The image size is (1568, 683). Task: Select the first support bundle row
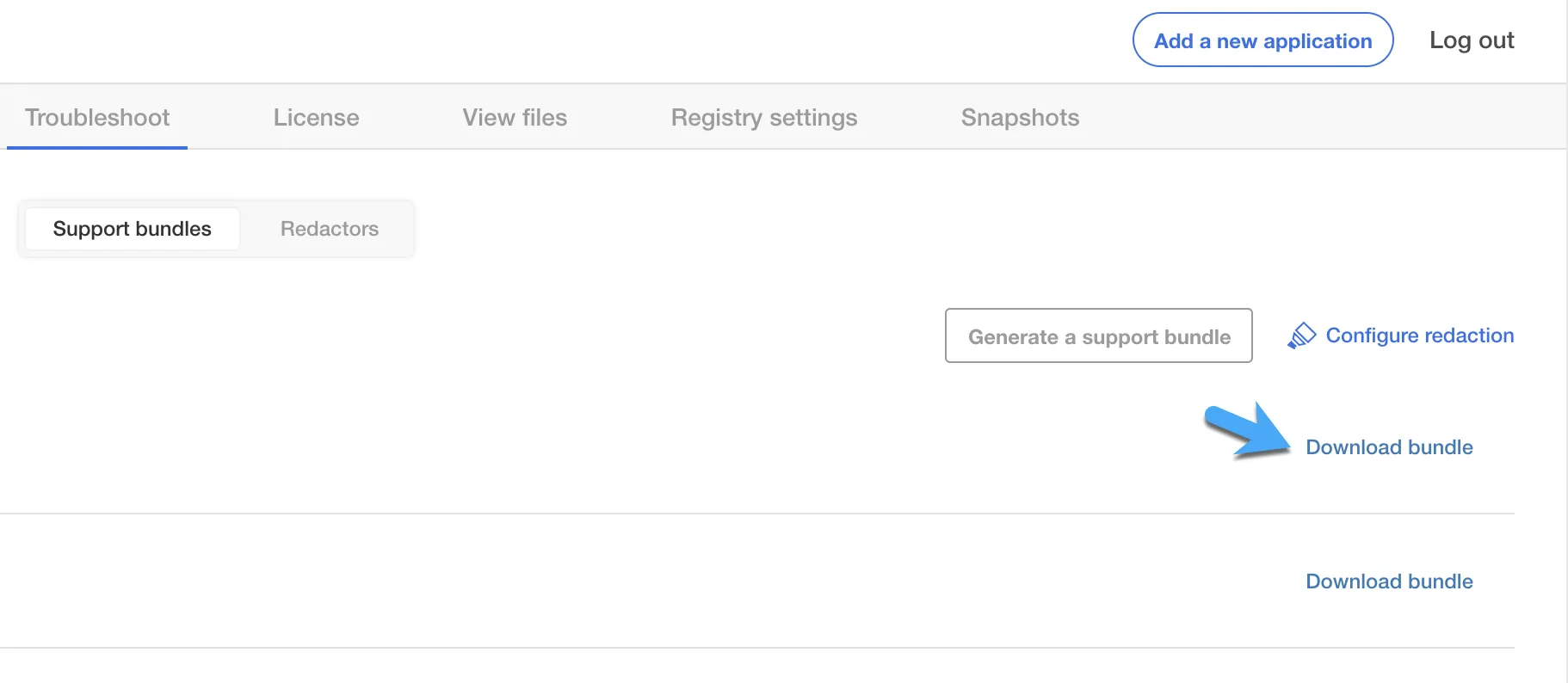point(757,447)
